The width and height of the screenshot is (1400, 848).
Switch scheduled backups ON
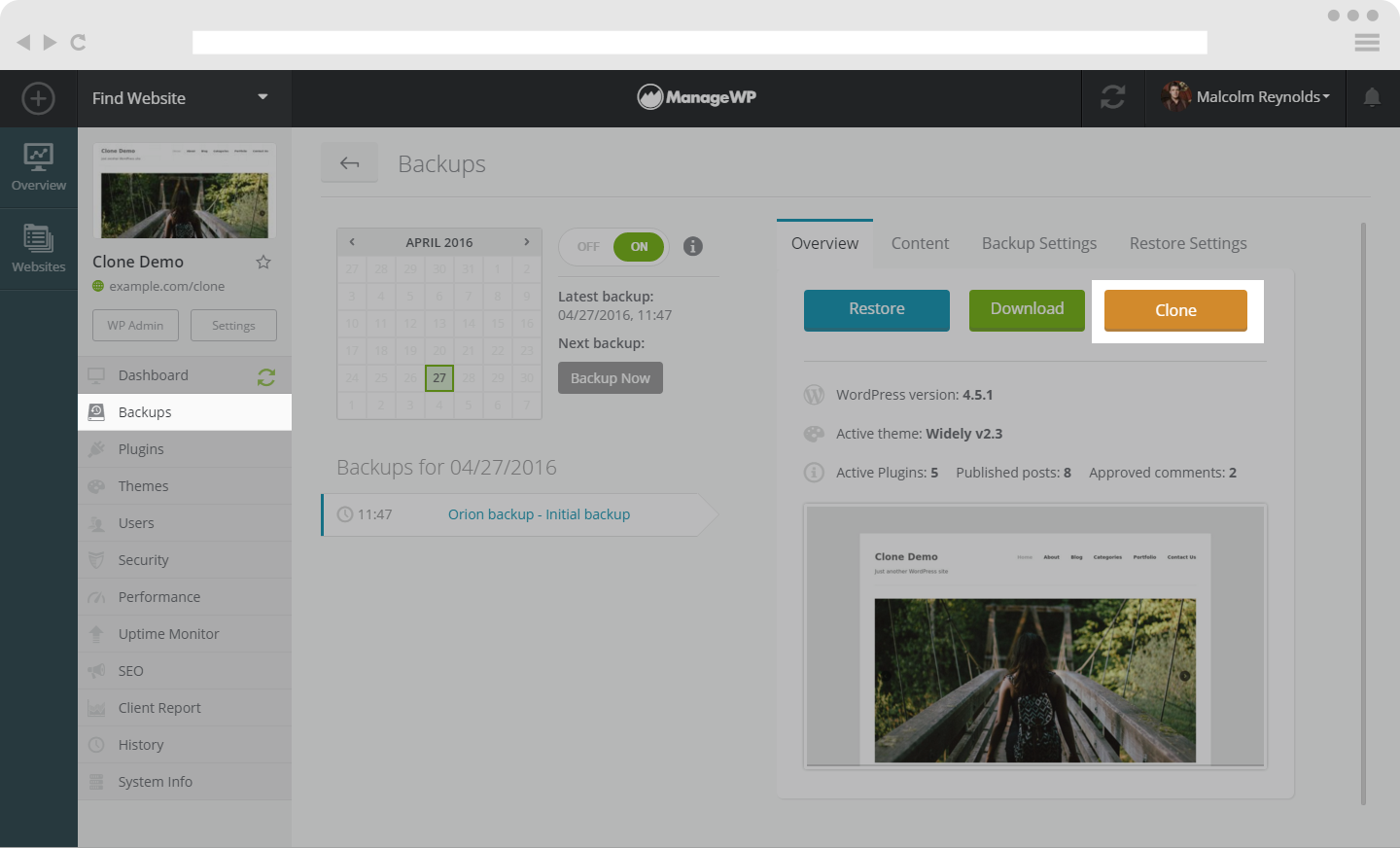tap(639, 247)
